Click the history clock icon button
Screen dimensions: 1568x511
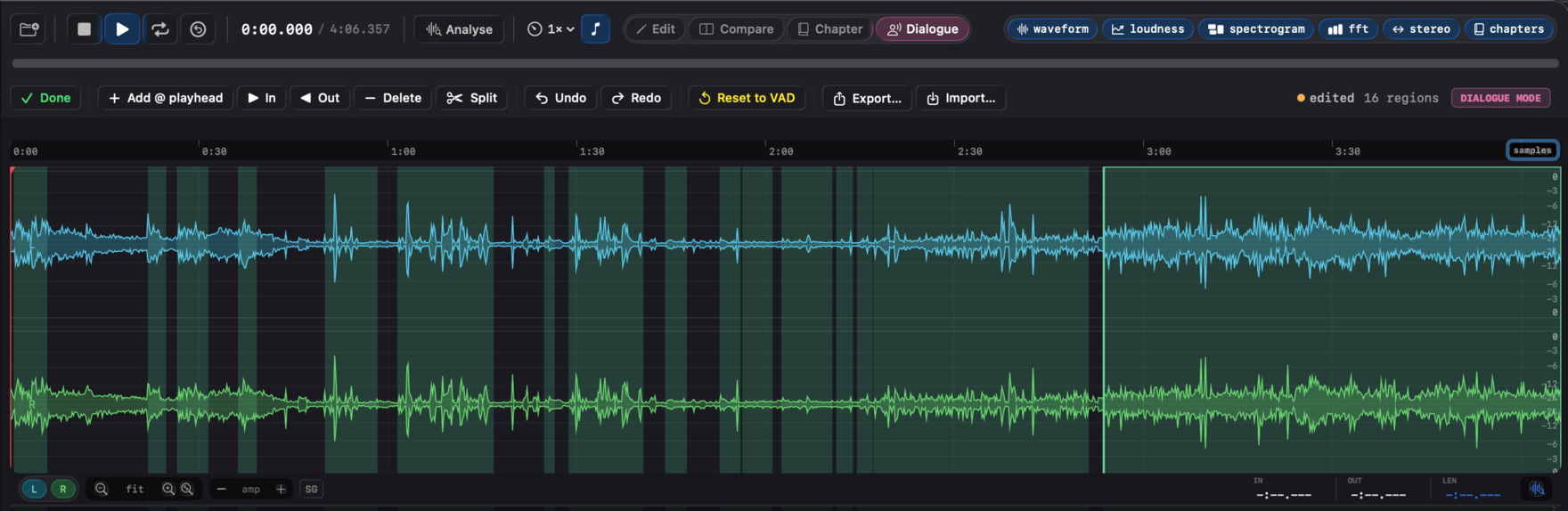coord(198,29)
